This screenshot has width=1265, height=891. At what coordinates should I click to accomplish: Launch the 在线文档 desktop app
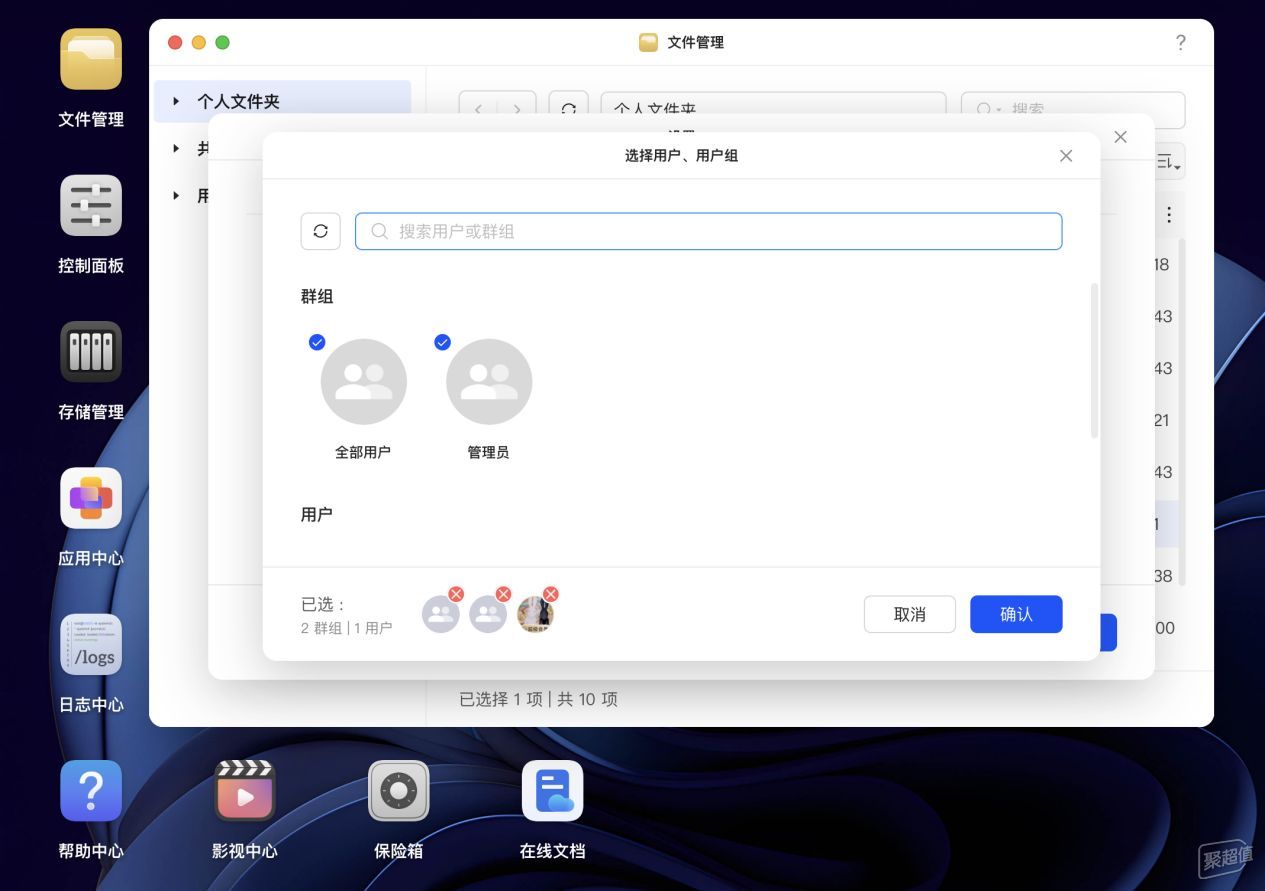[x=552, y=791]
